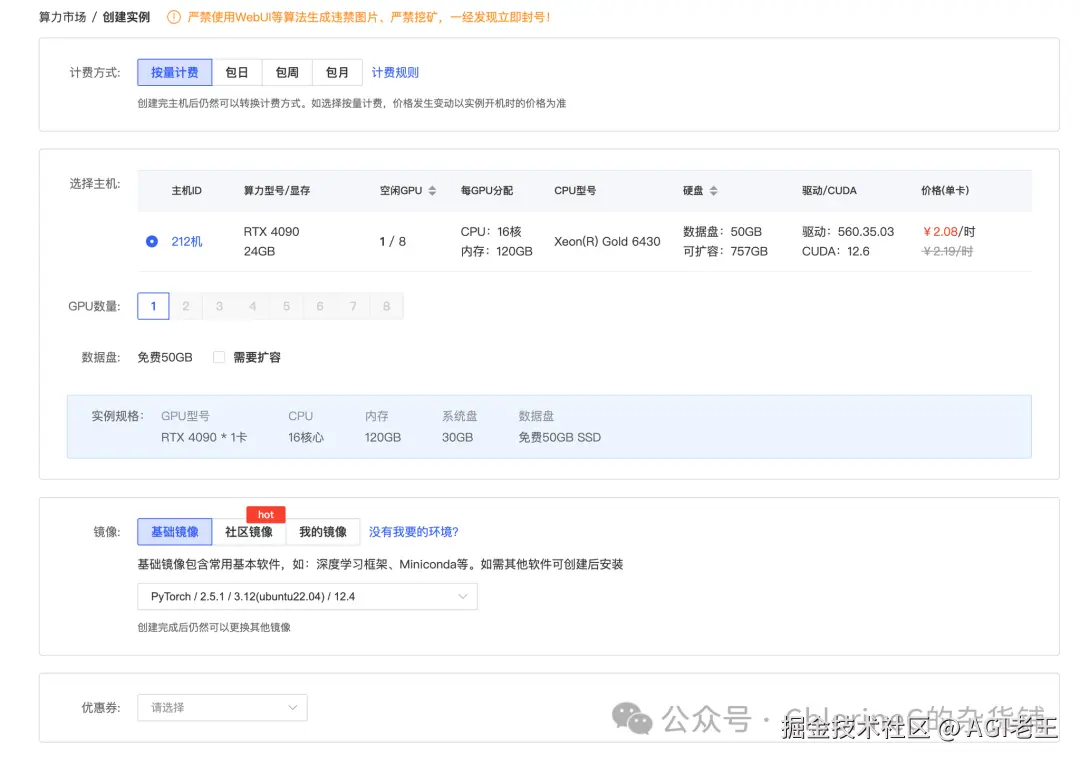Open the 没有我要的环境? link
The height and width of the screenshot is (763, 1080).
click(x=414, y=532)
